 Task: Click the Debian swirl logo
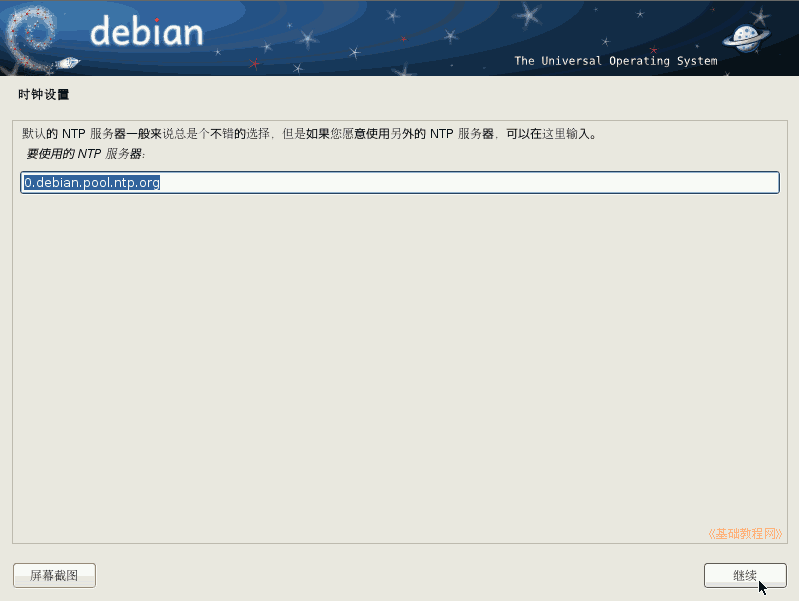pyautogui.click(x=31, y=38)
